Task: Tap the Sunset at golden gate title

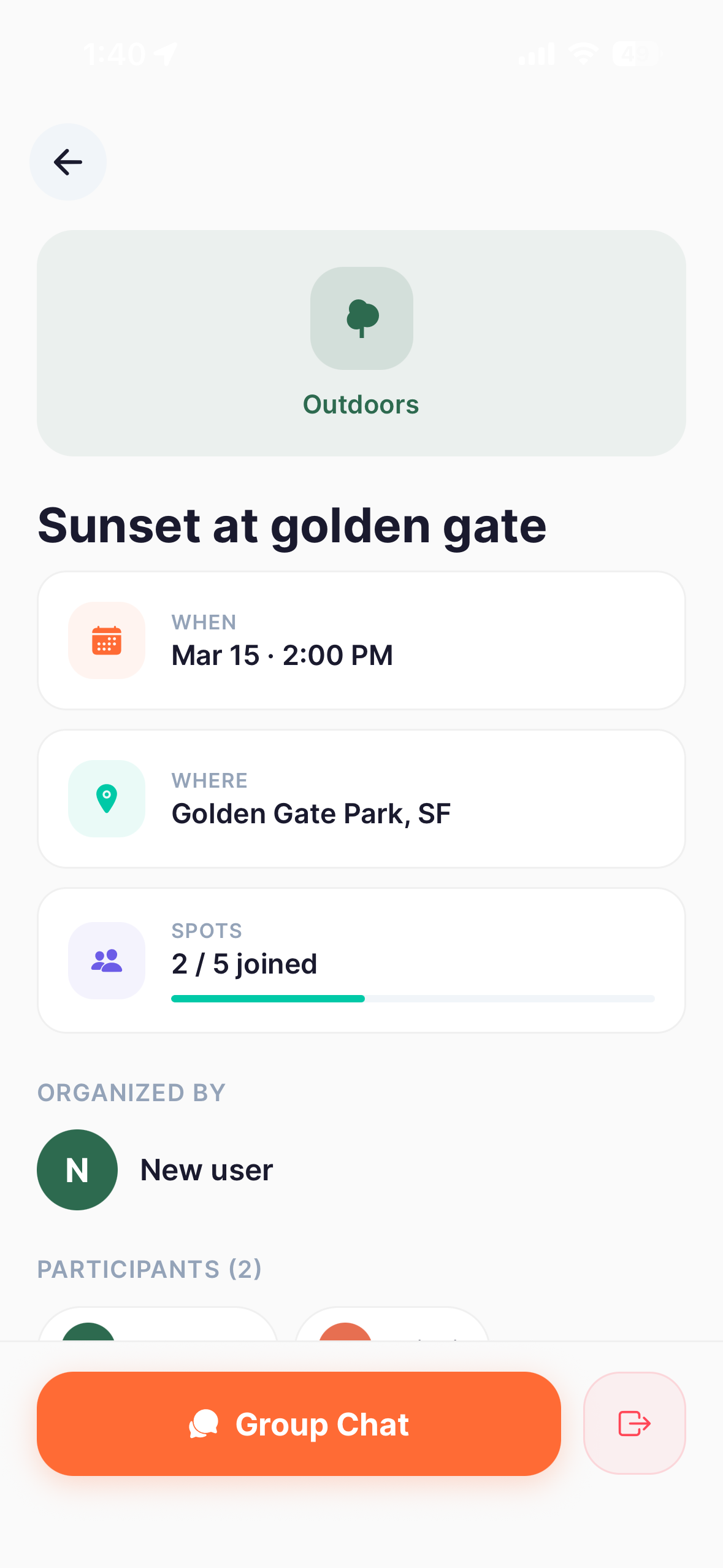Action: pos(292,526)
